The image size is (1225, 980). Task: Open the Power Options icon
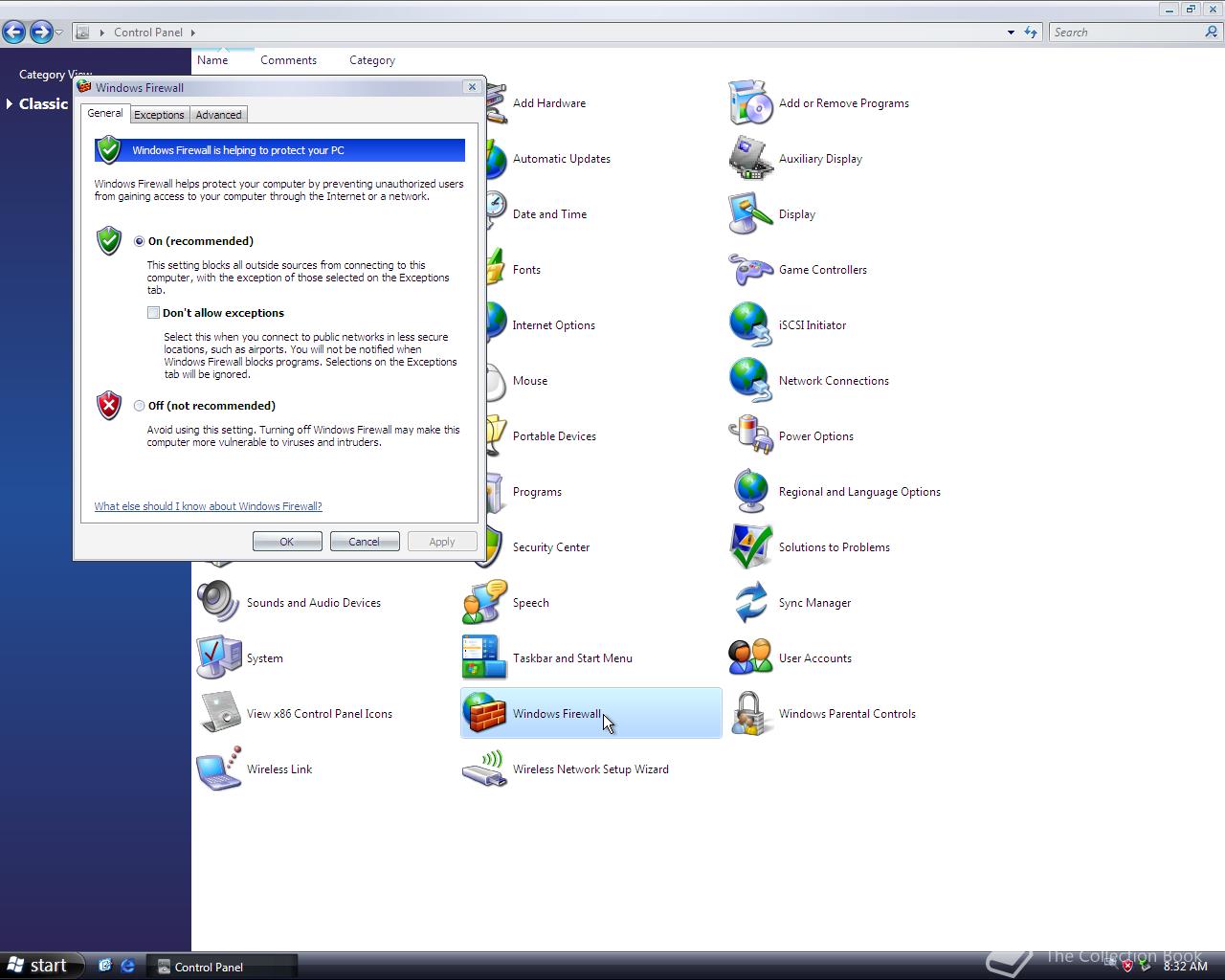[x=750, y=435]
